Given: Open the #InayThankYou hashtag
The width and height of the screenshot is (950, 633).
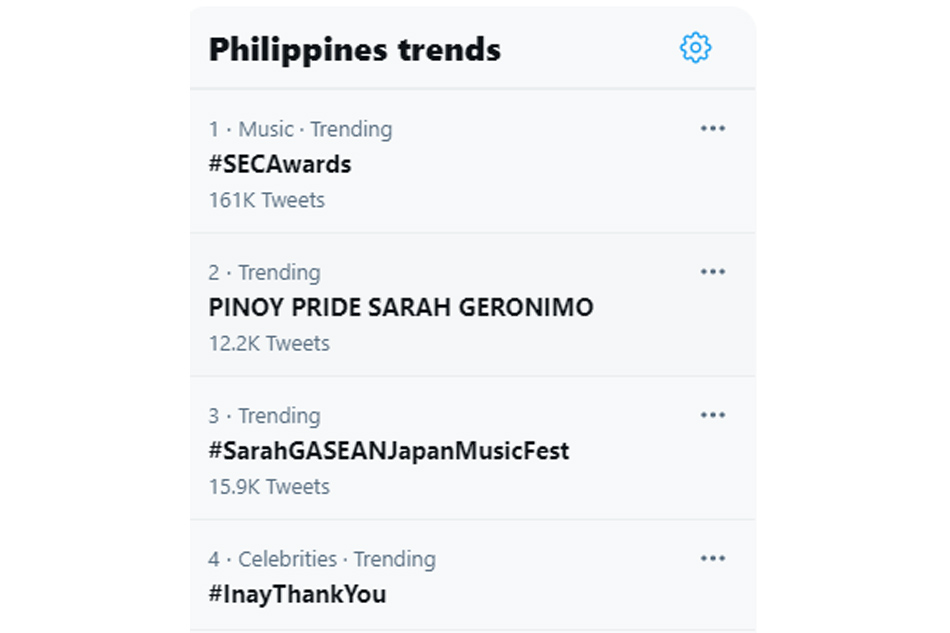Looking at the screenshot, I should click(297, 594).
